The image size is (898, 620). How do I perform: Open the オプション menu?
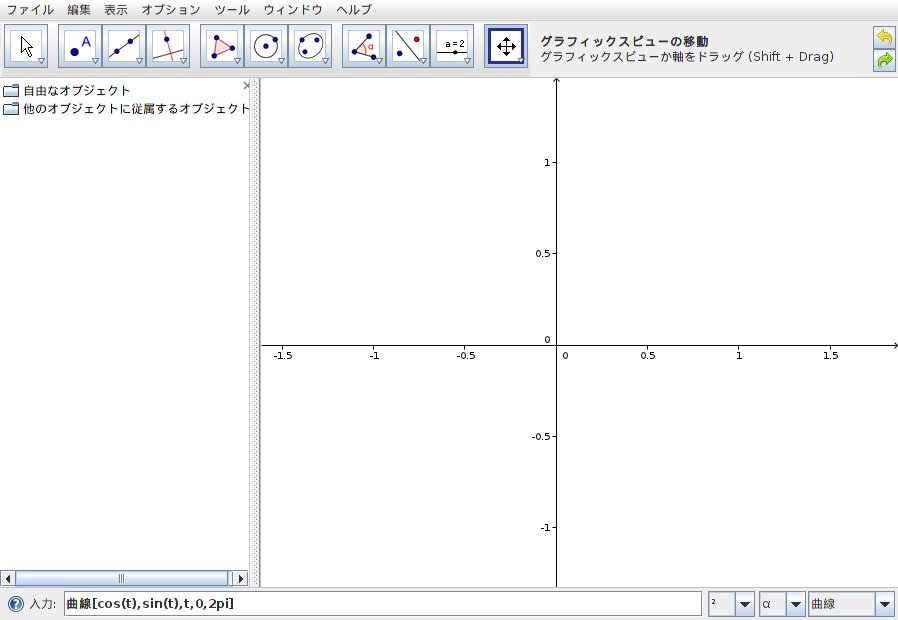(171, 10)
